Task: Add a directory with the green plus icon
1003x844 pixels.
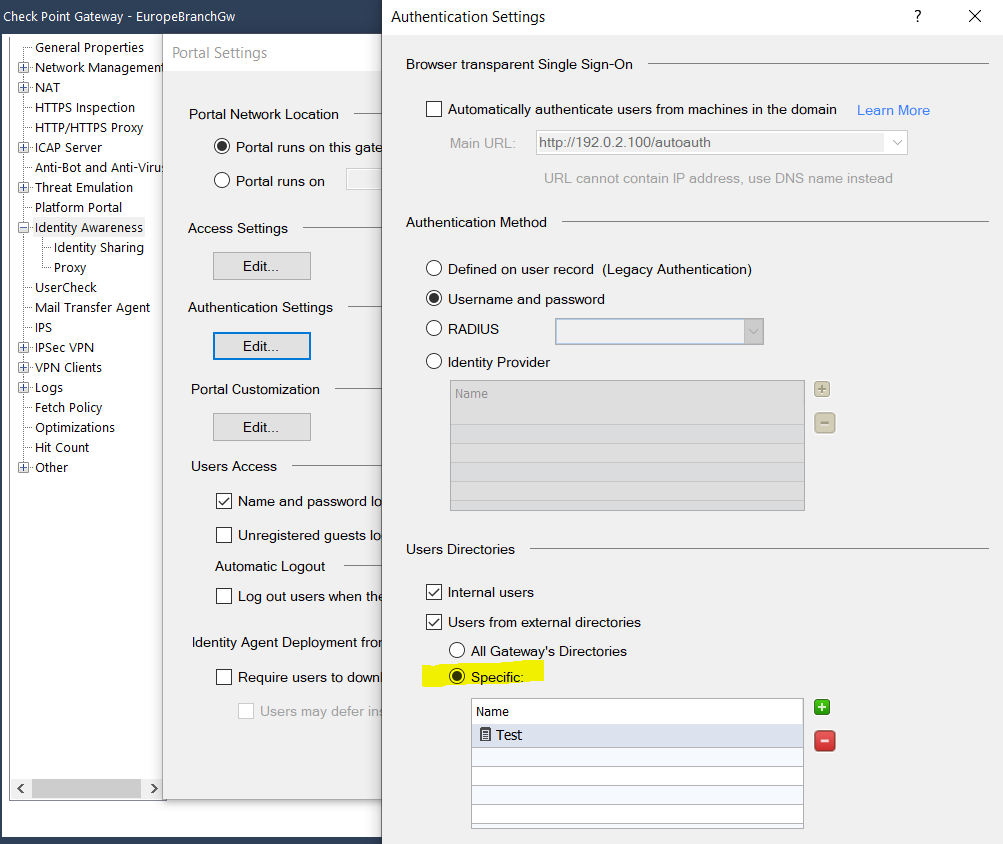Action: click(821, 707)
